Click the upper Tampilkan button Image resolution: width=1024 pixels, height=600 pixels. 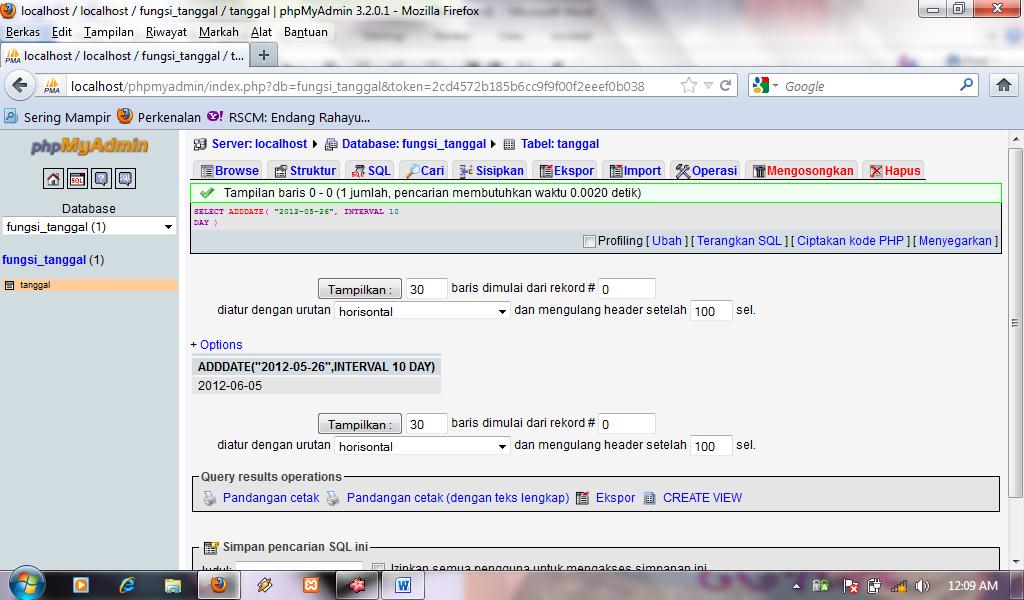[x=360, y=289]
